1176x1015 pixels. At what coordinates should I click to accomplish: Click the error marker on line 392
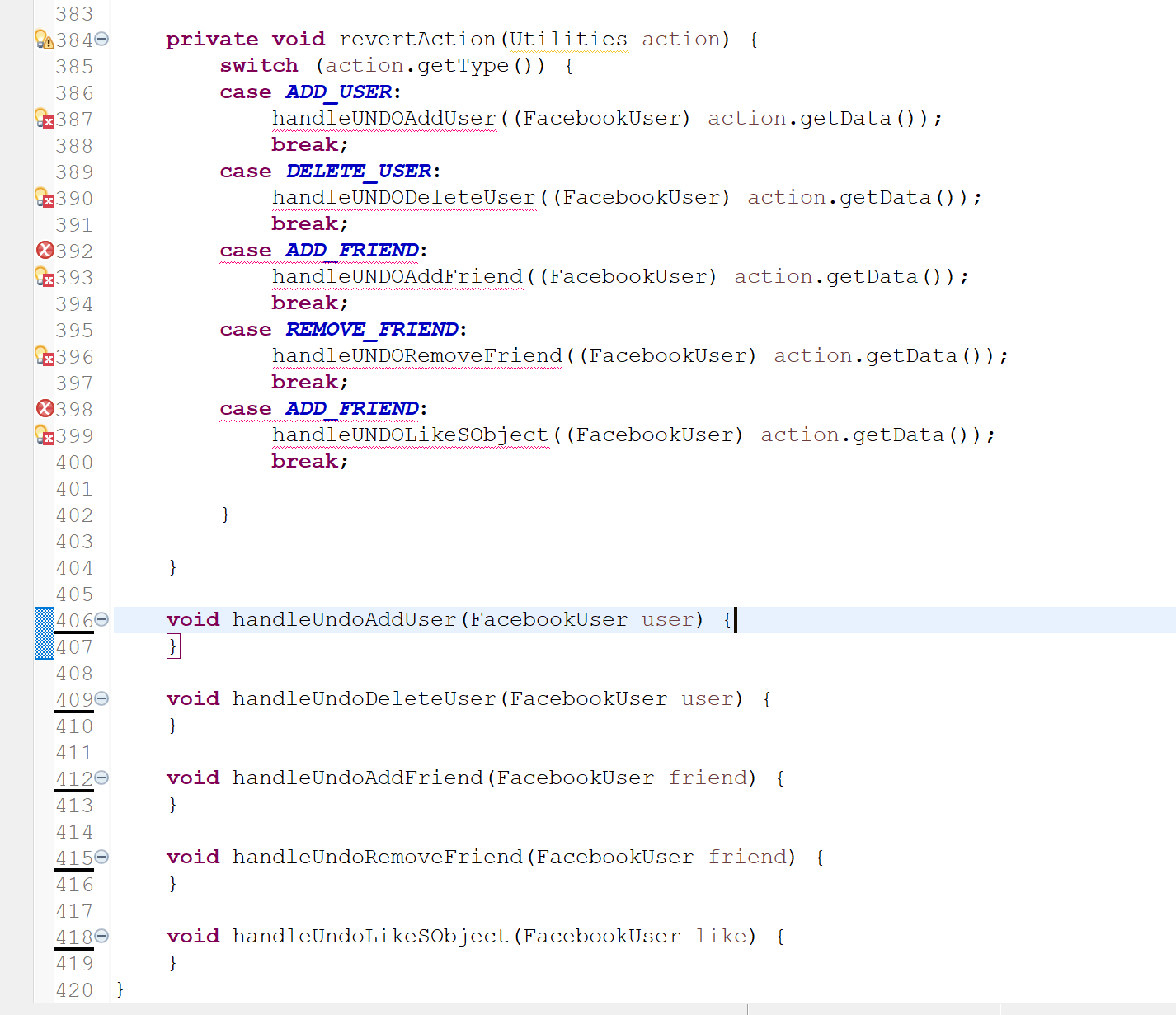coord(45,251)
